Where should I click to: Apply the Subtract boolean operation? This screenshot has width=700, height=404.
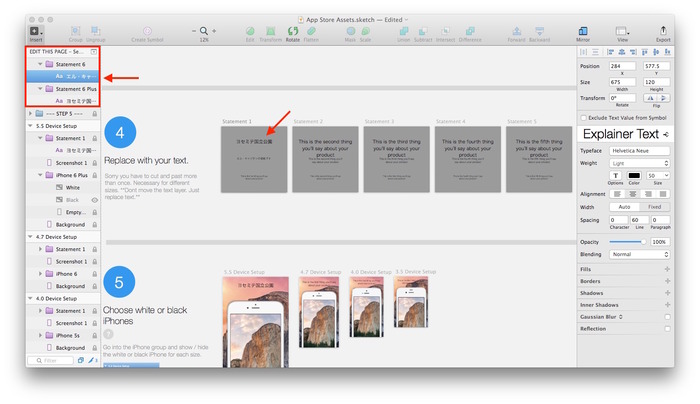pos(423,31)
